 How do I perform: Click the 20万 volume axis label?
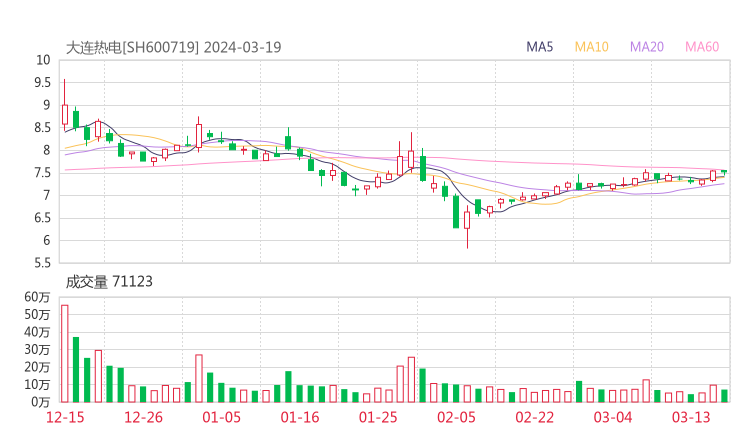(37, 367)
